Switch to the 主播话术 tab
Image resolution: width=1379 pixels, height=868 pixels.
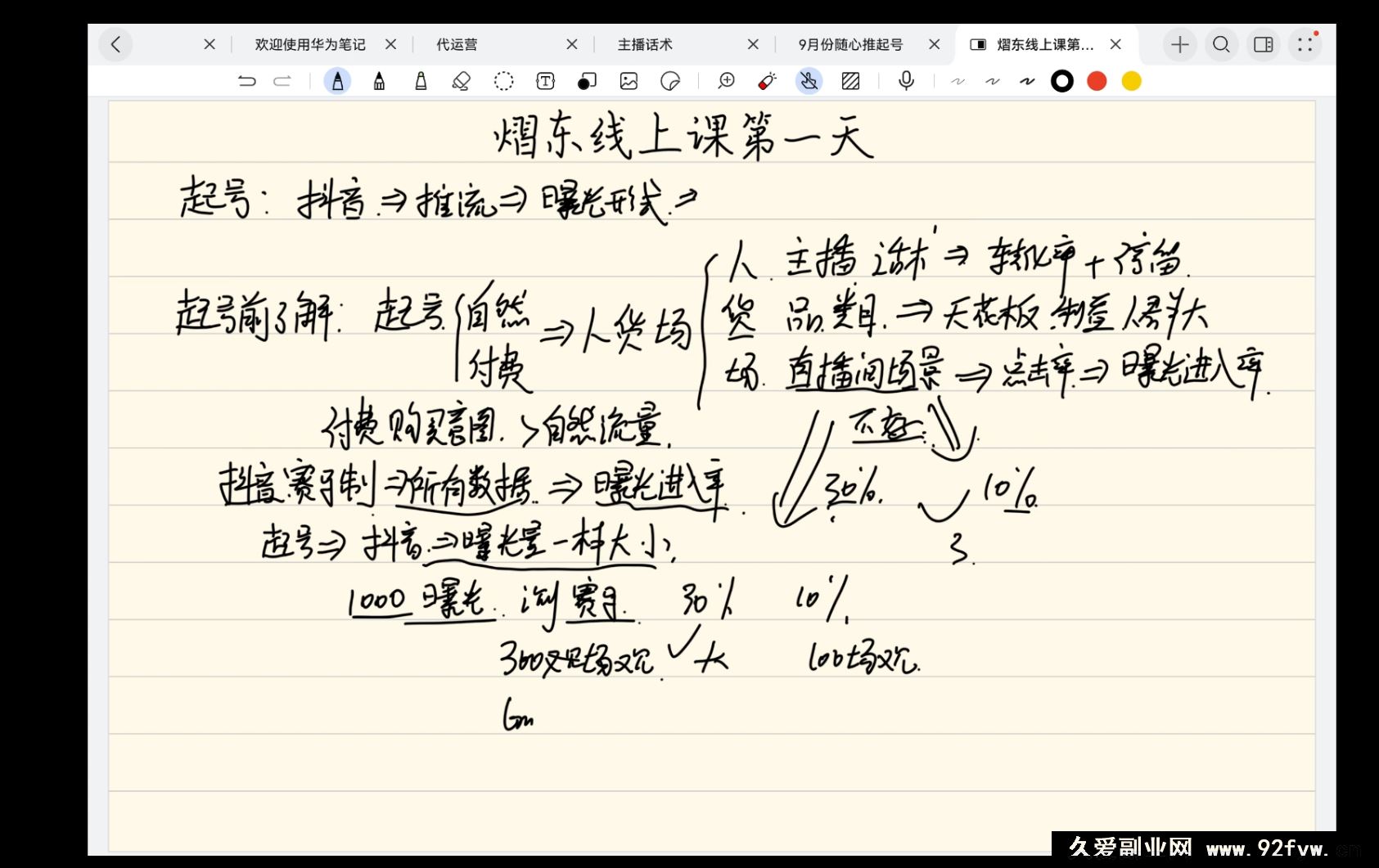645,44
